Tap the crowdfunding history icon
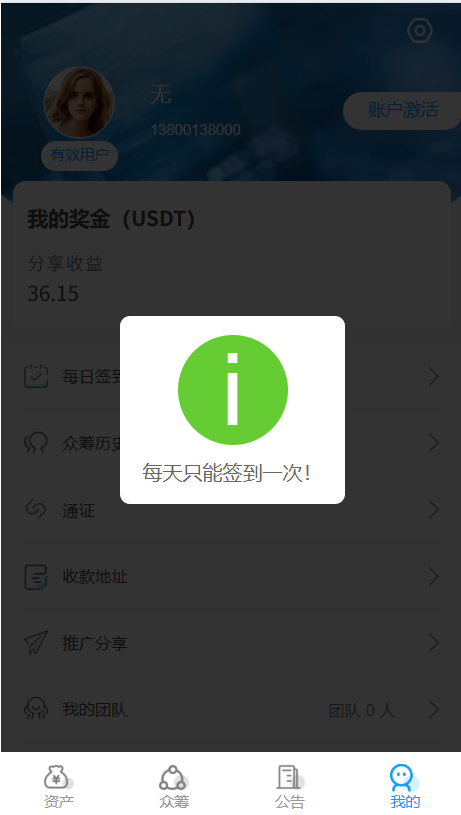This screenshot has width=461, height=815. [x=36, y=443]
